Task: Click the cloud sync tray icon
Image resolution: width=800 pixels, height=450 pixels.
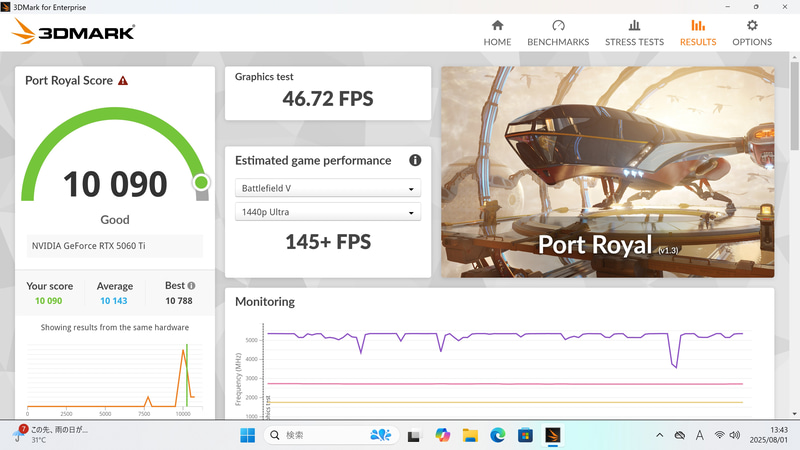Action: [x=679, y=435]
